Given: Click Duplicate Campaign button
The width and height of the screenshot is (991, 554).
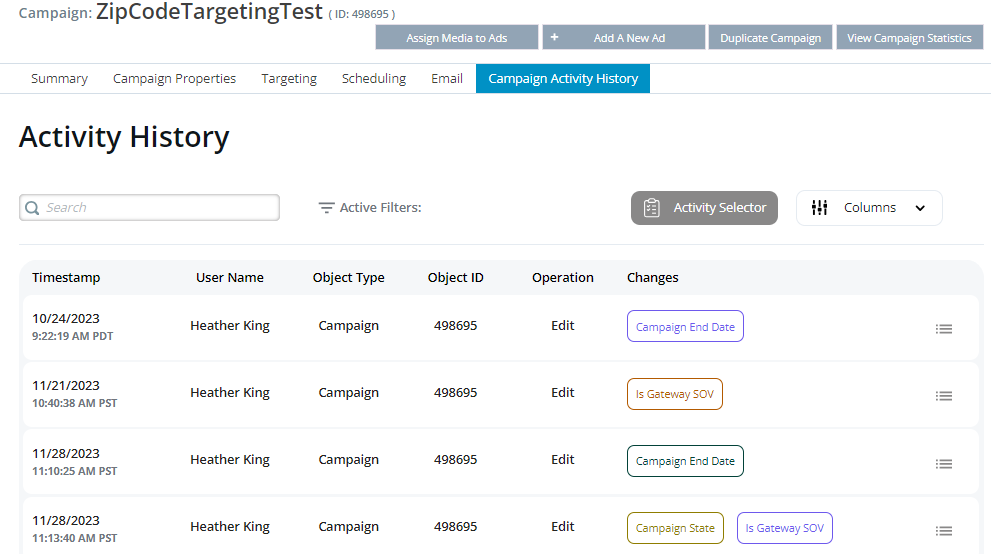Looking at the screenshot, I should (x=770, y=37).
